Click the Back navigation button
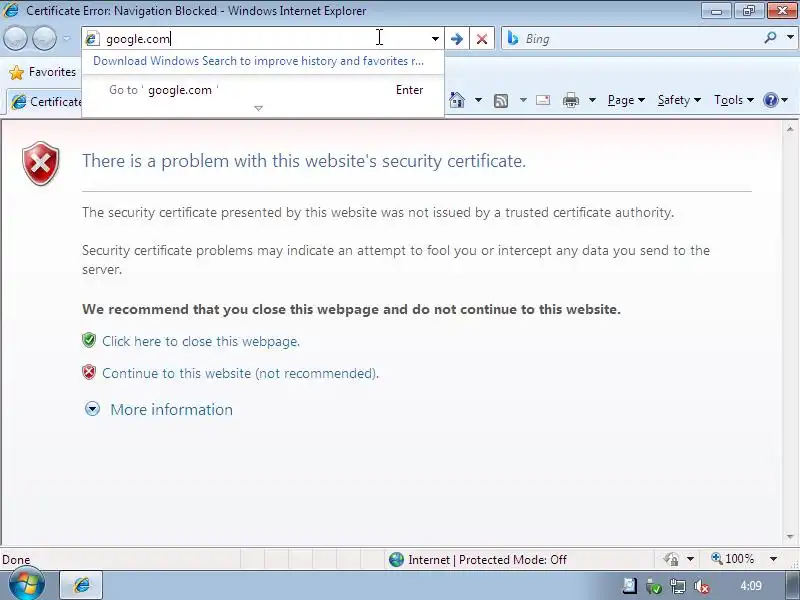The image size is (800, 600). click(15, 39)
